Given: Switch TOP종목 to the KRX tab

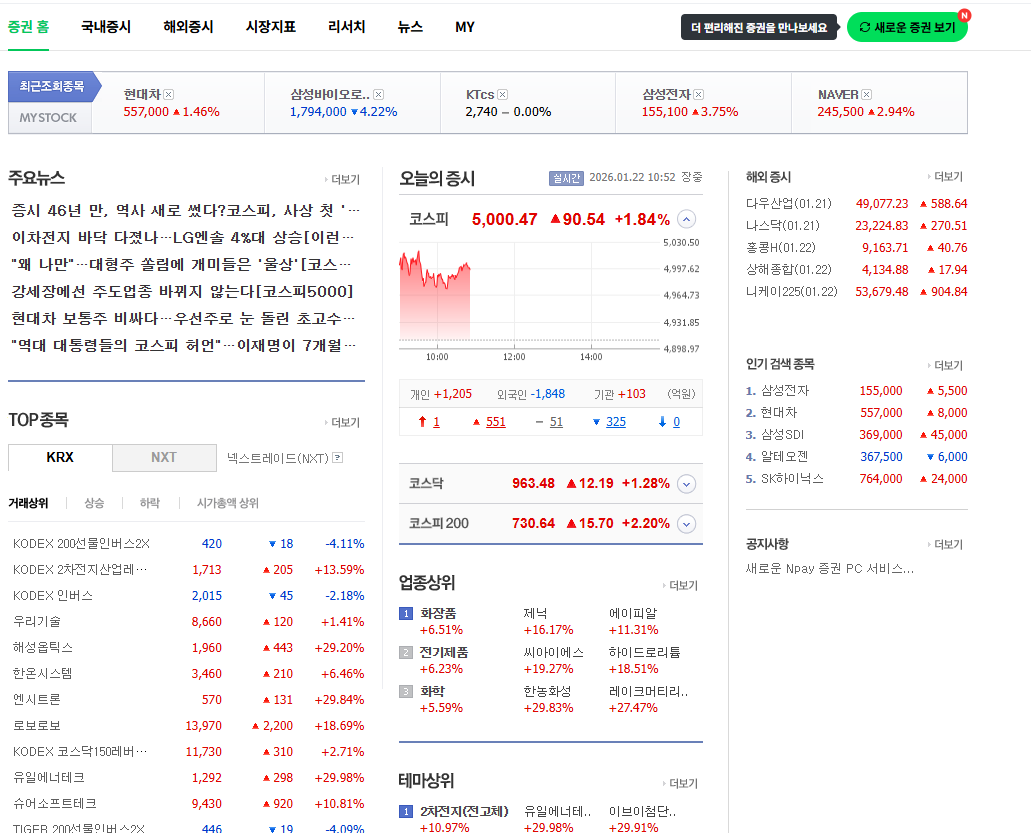Looking at the screenshot, I should pyautogui.click(x=60, y=458).
